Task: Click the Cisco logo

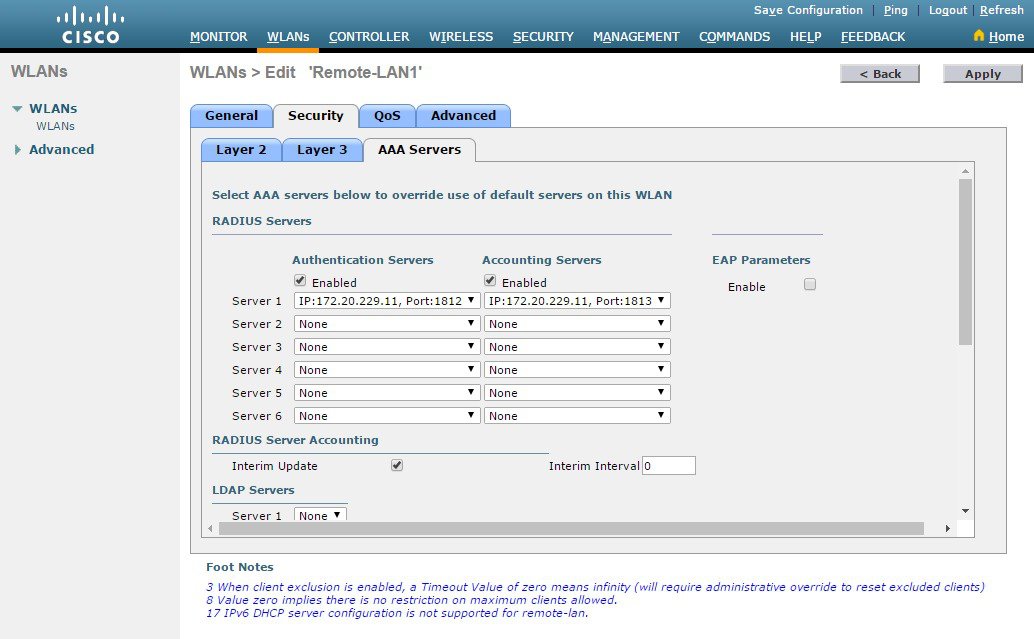Action: coord(90,25)
